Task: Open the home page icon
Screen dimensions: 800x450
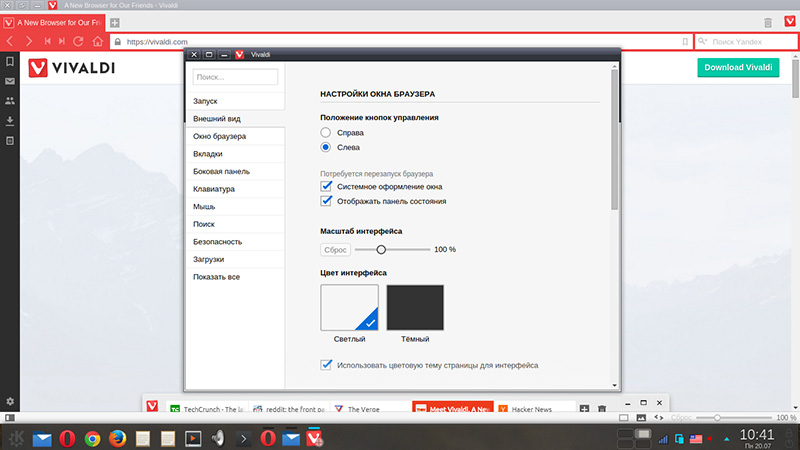Action: point(97,41)
